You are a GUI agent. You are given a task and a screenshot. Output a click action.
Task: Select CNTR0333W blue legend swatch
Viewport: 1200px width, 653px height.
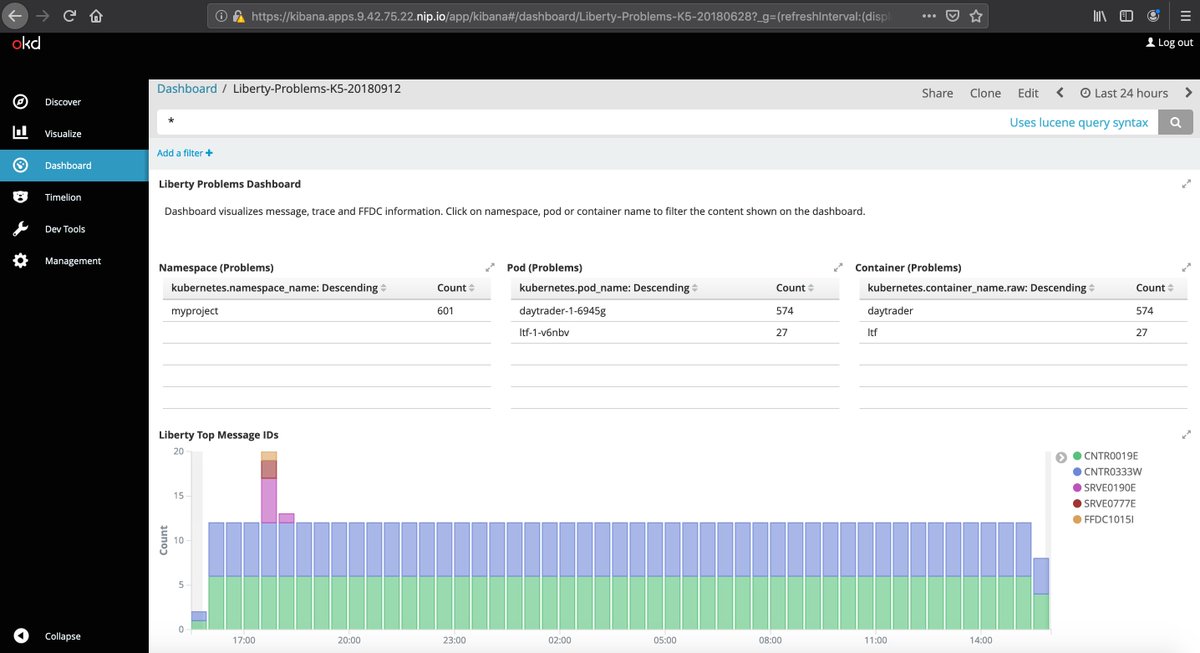[x=1077, y=472]
